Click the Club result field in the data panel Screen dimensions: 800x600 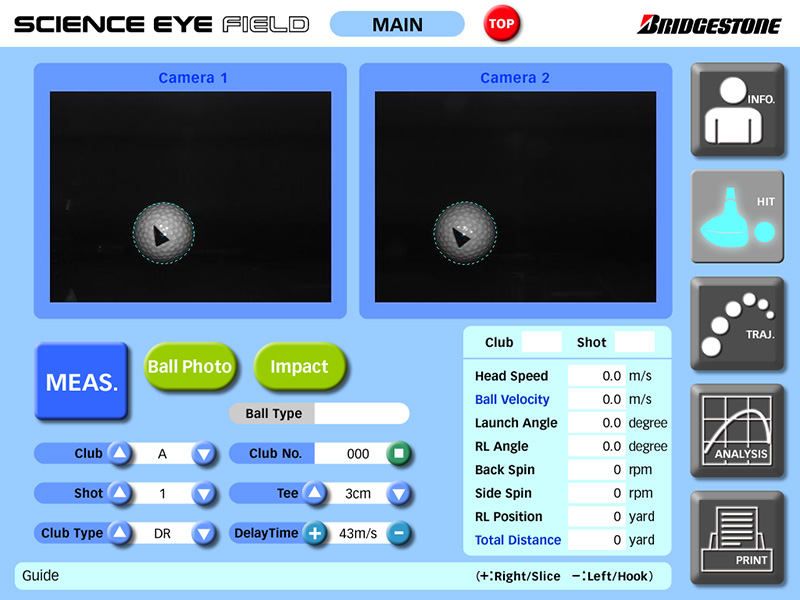coord(541,342)
